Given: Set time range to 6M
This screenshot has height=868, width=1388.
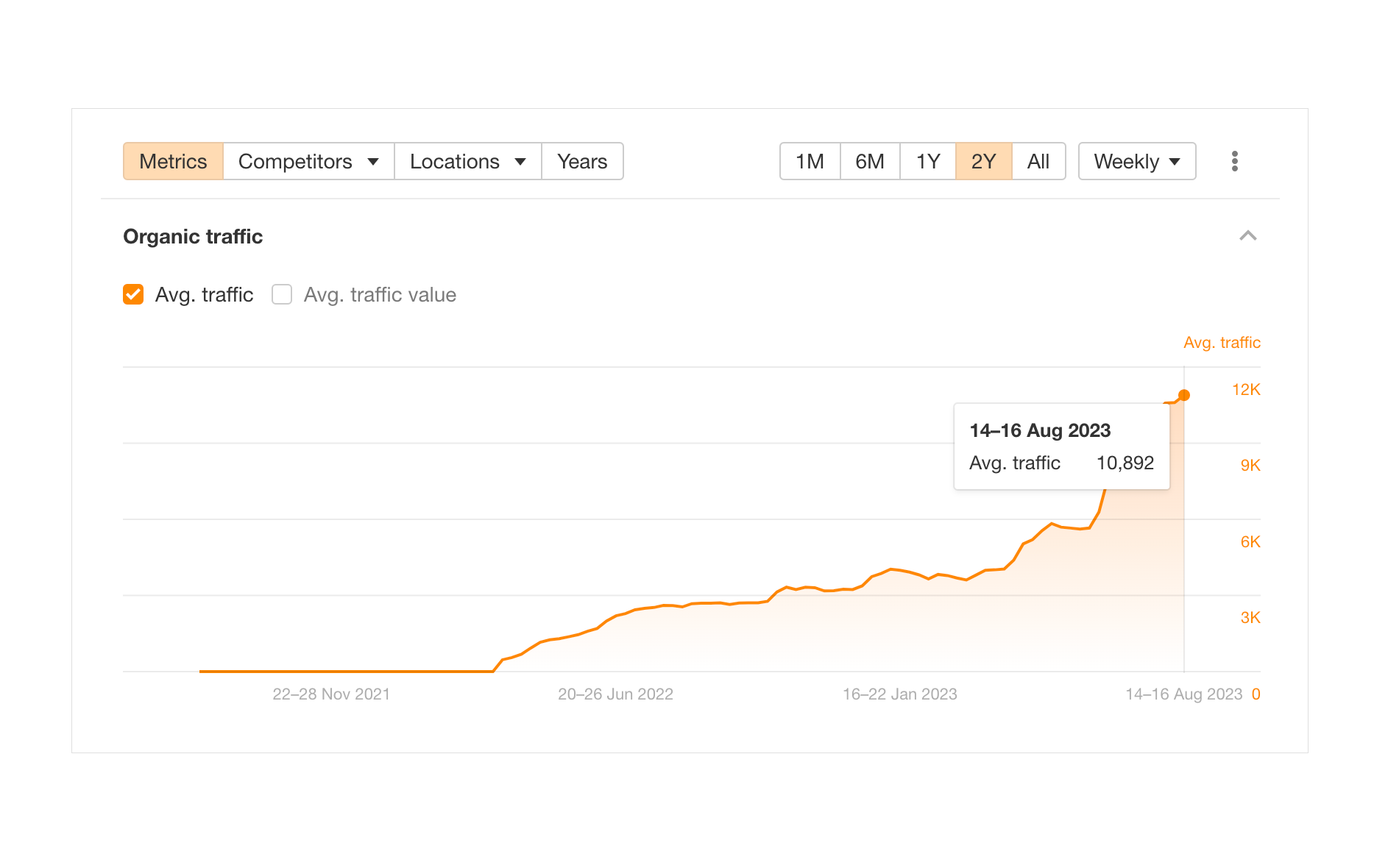Looking at the screenshot, I should 870,161.
